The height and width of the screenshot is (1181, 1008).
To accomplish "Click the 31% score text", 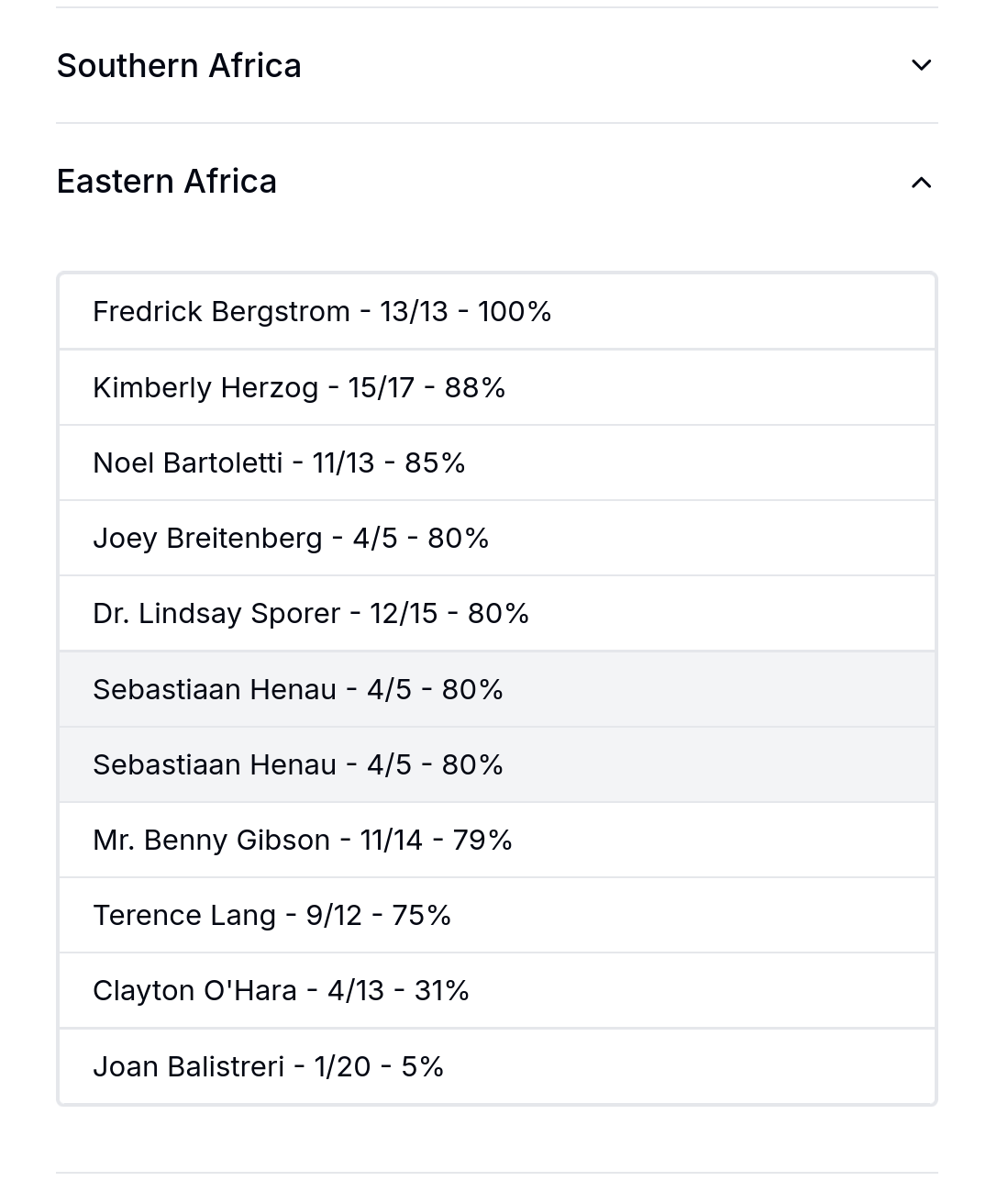I will (x=441, y=990).
